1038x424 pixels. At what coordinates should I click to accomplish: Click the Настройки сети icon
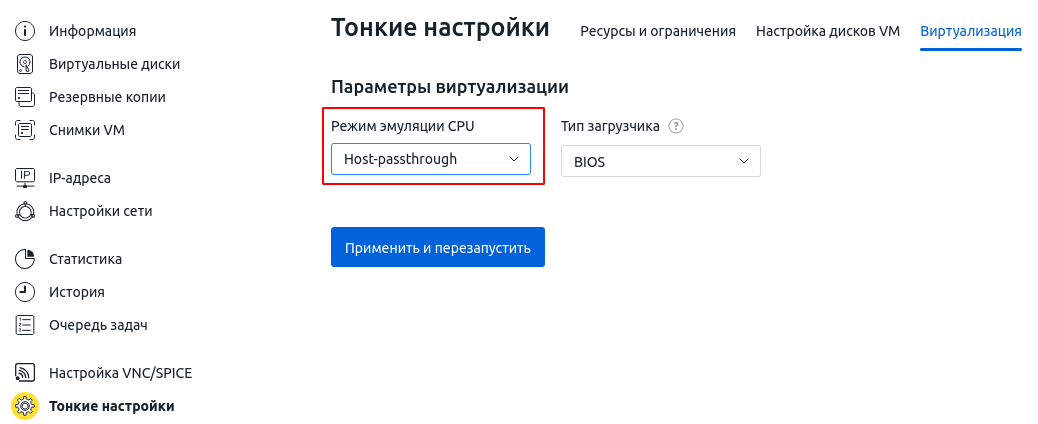[24, 211]
